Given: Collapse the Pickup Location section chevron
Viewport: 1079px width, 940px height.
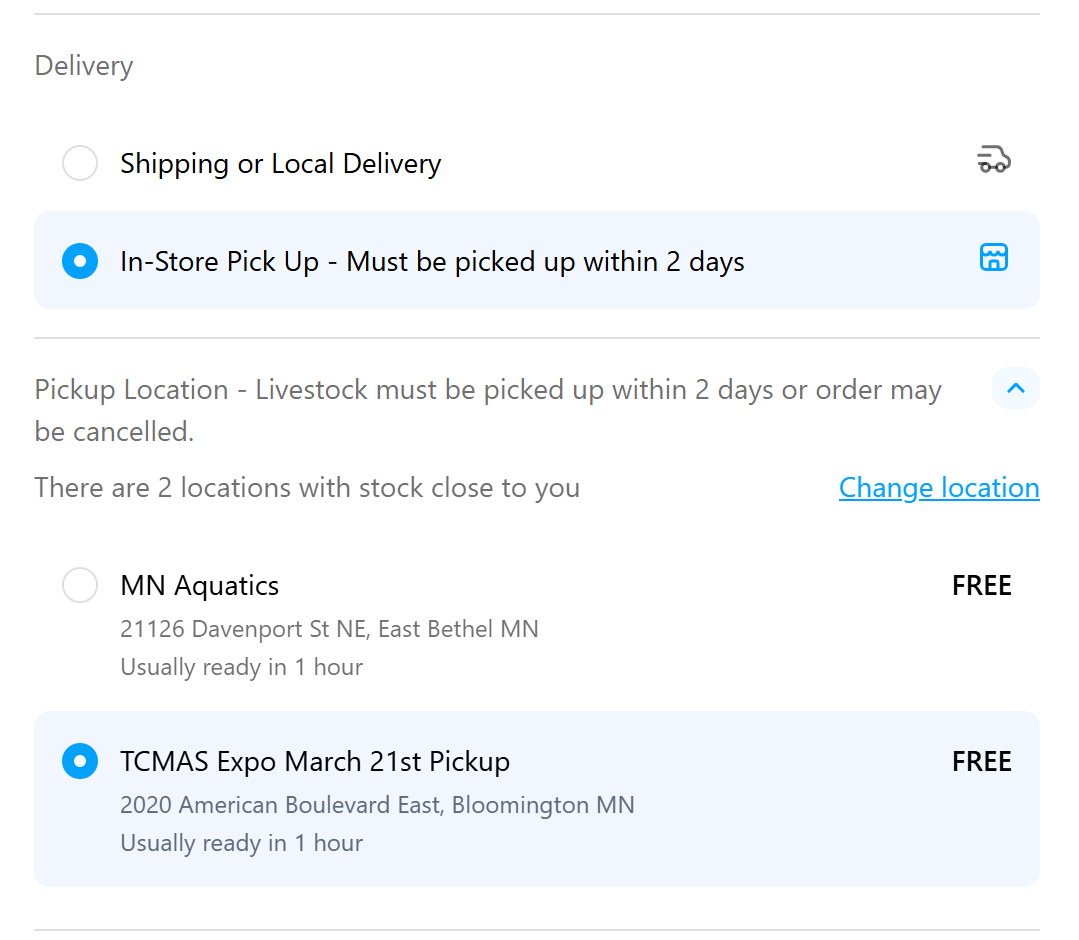Looking at the screenshot, I should tap(1015, 388).
